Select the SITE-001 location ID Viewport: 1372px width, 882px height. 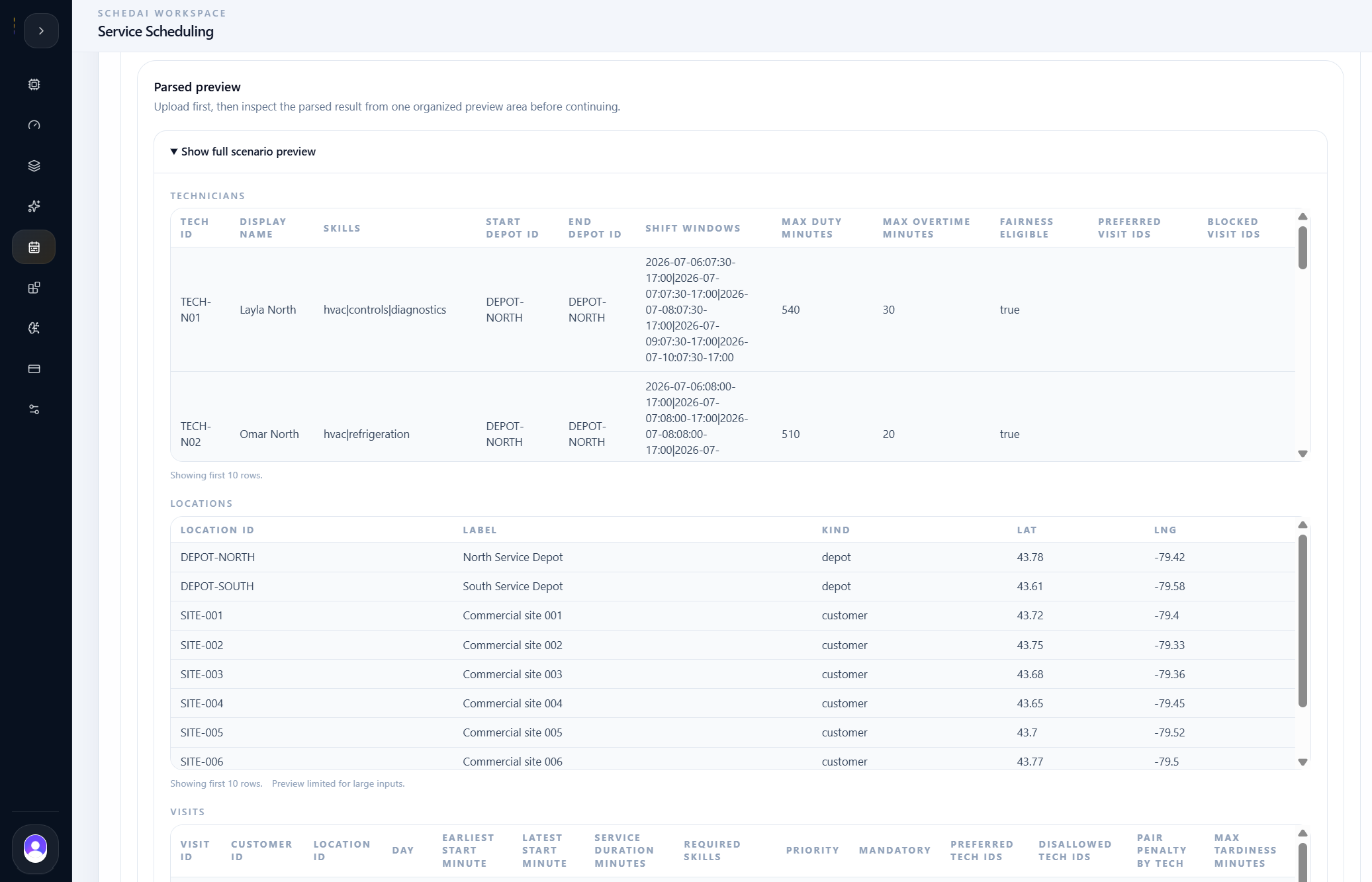pos(201,615)
